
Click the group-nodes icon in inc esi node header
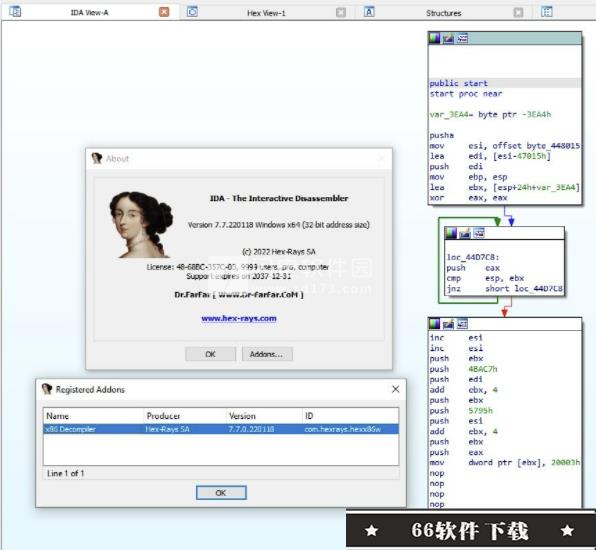click(x=462, y=324)
